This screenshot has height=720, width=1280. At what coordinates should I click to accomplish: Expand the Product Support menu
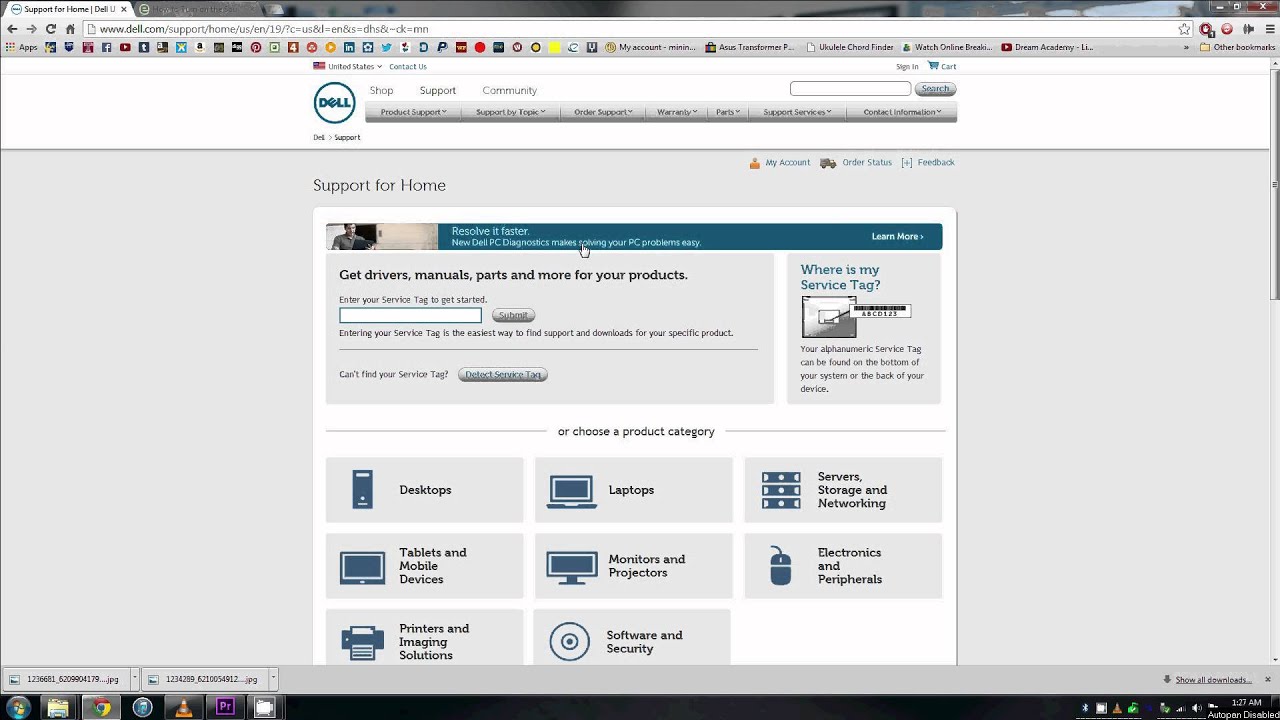click(x=413, y=112)
